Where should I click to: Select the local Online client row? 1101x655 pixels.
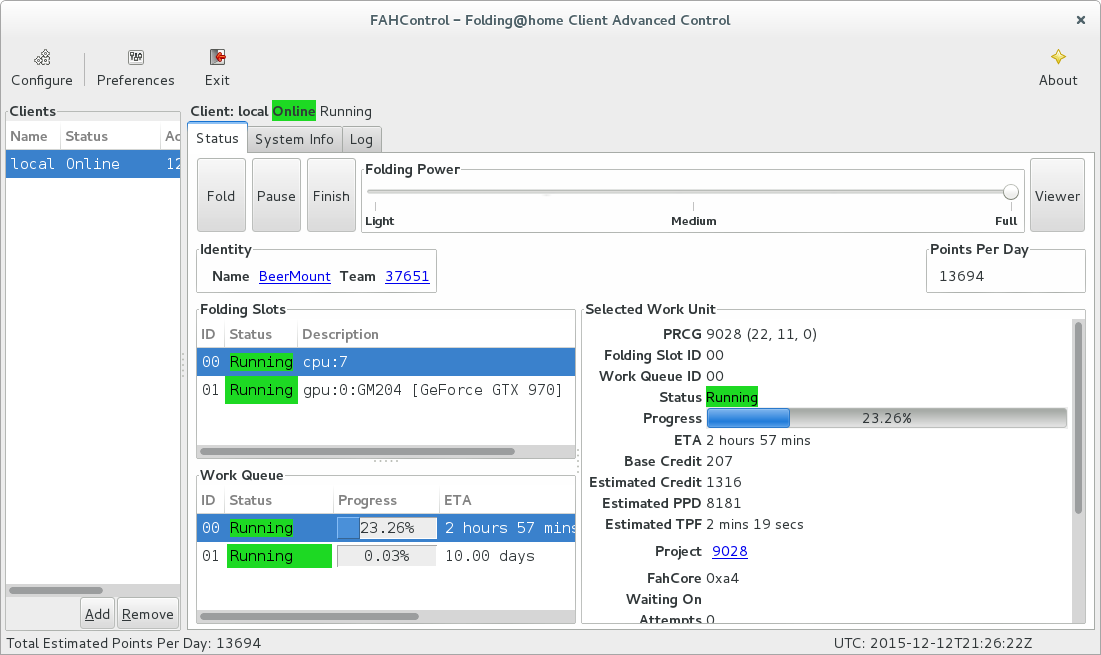pyautogui.click(x=93, y=164)
